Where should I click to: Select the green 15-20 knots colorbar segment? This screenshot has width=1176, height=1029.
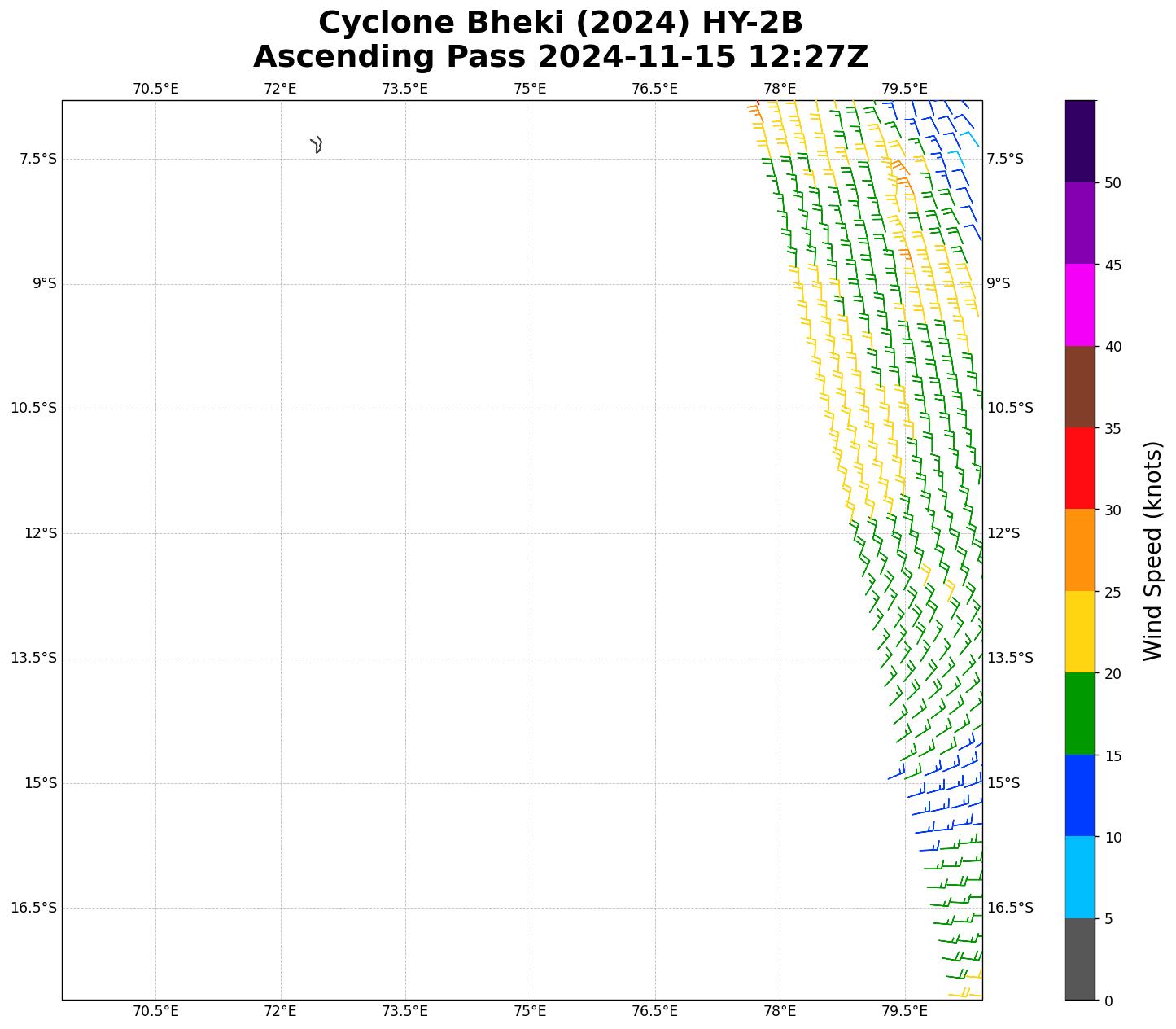click(1080, 714)
